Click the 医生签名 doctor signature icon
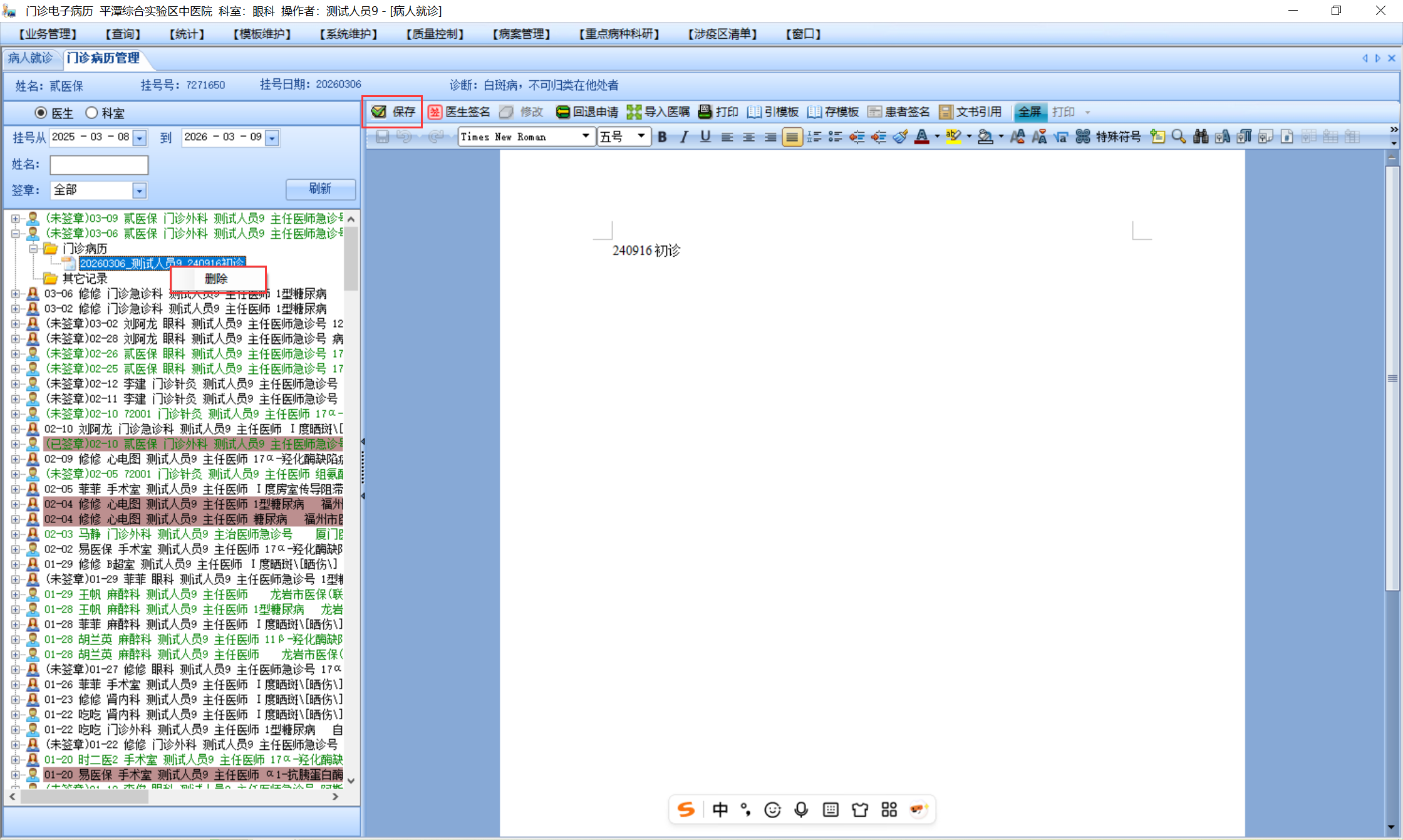1403x840 pixels. click(435, 112)
